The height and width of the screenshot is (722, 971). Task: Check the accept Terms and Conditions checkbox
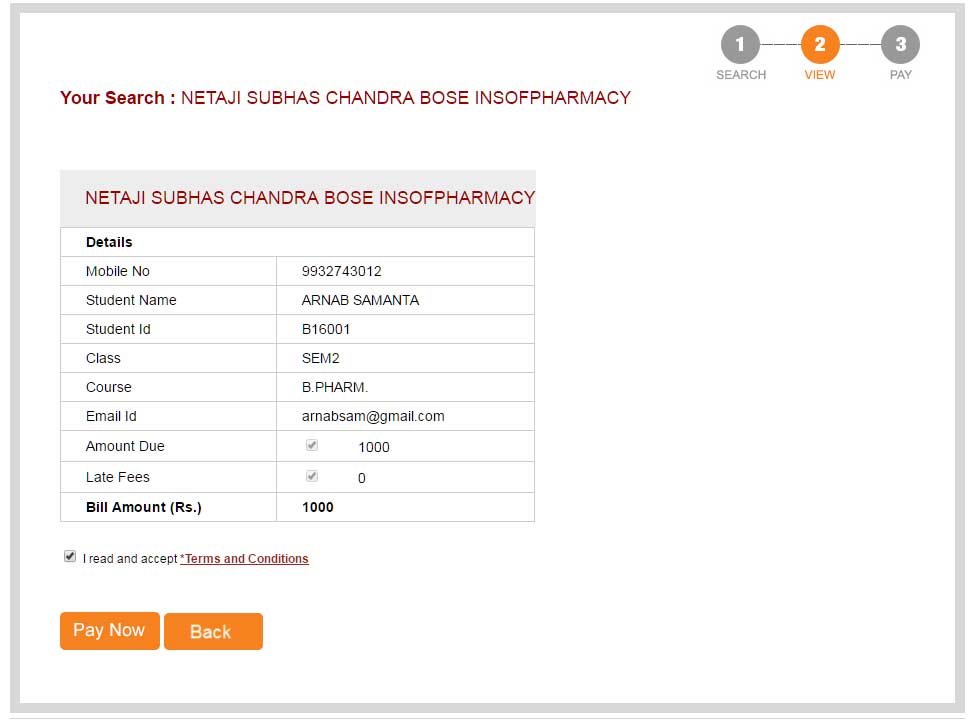(70, 556)
